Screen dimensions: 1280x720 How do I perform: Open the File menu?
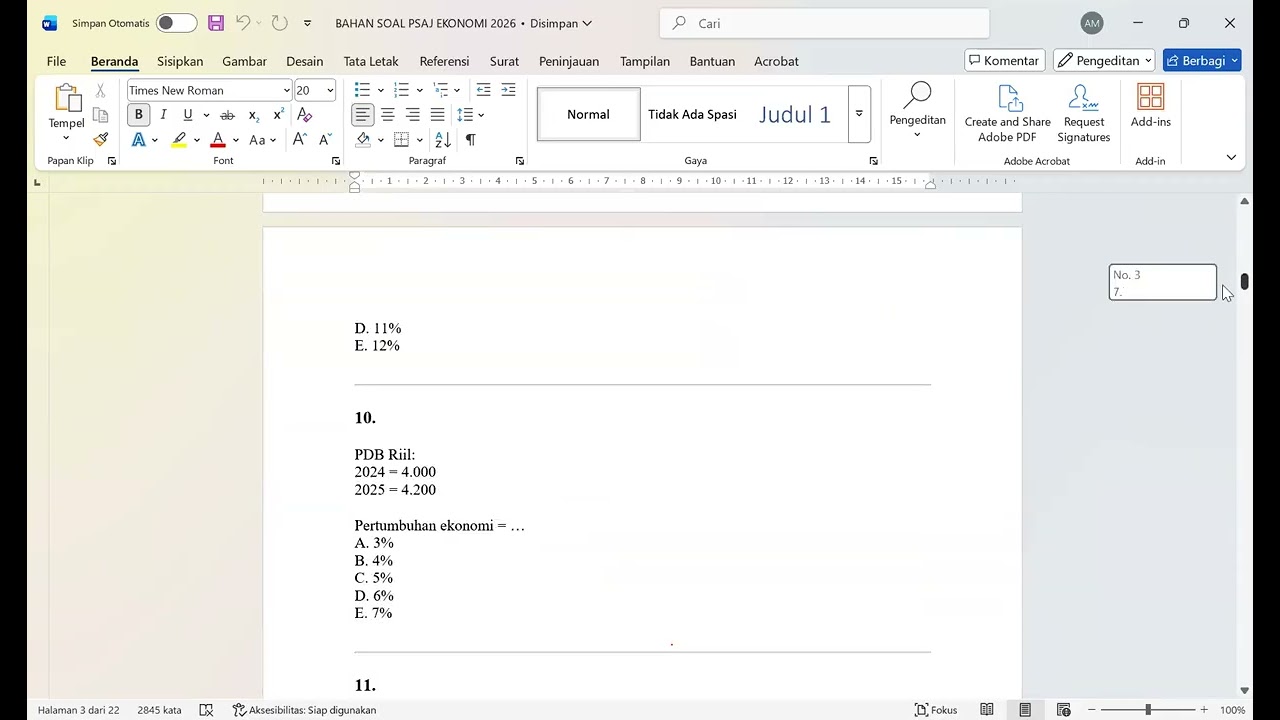pyautogui.click(x=56, y=61)
